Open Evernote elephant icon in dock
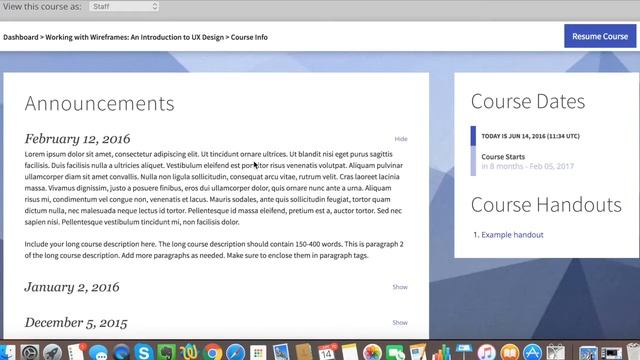 pyautogui.click(x=167, y=353)
